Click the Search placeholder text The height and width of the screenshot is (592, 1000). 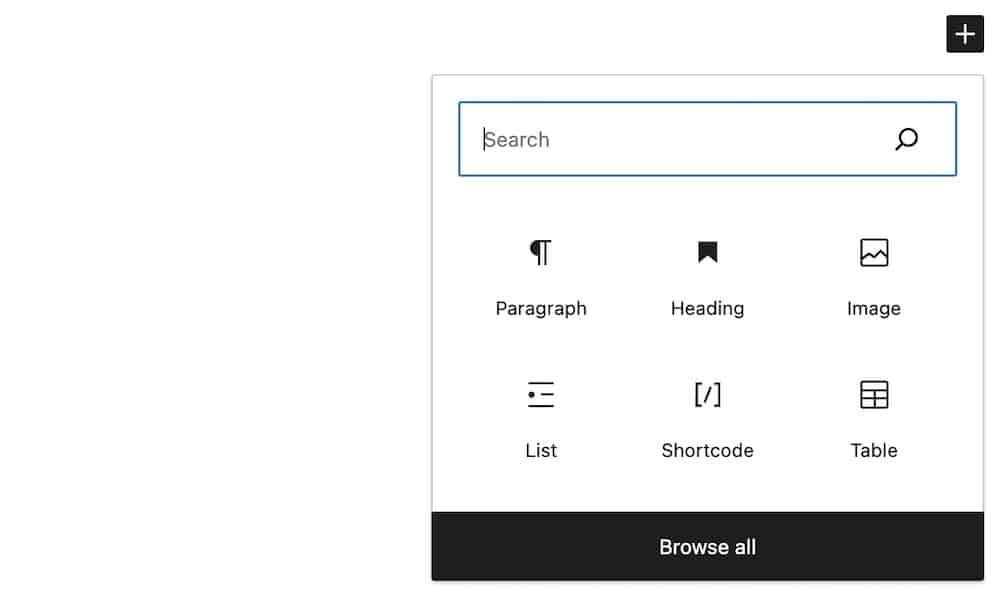coord(517,140)
